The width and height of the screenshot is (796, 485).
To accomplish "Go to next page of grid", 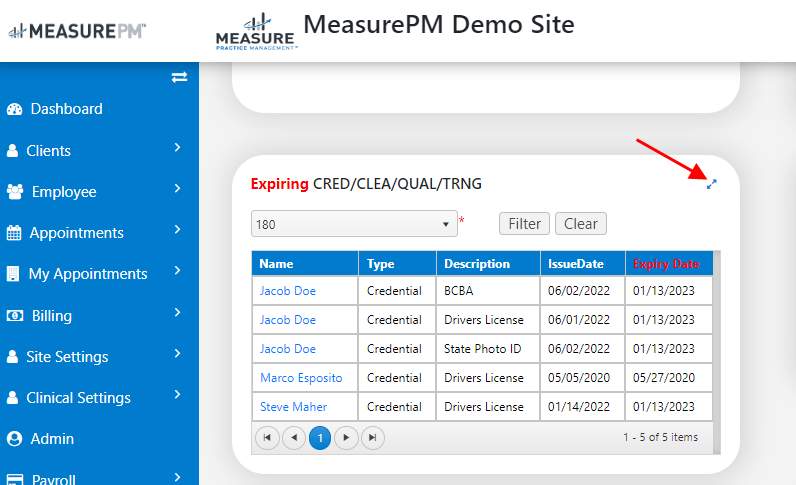I will pos(346,438).
